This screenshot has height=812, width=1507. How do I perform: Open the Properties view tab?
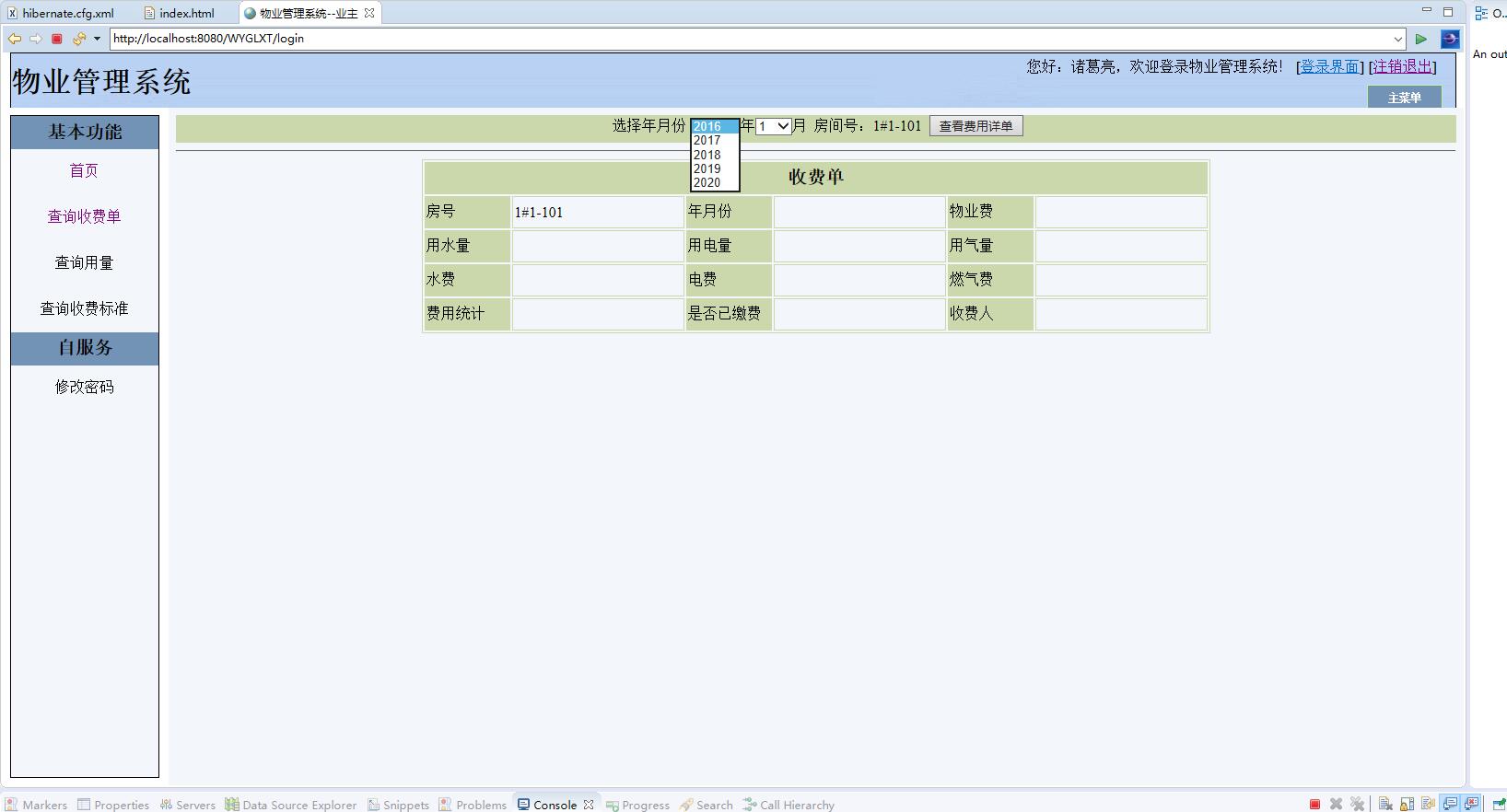click(x=113, y=805)
